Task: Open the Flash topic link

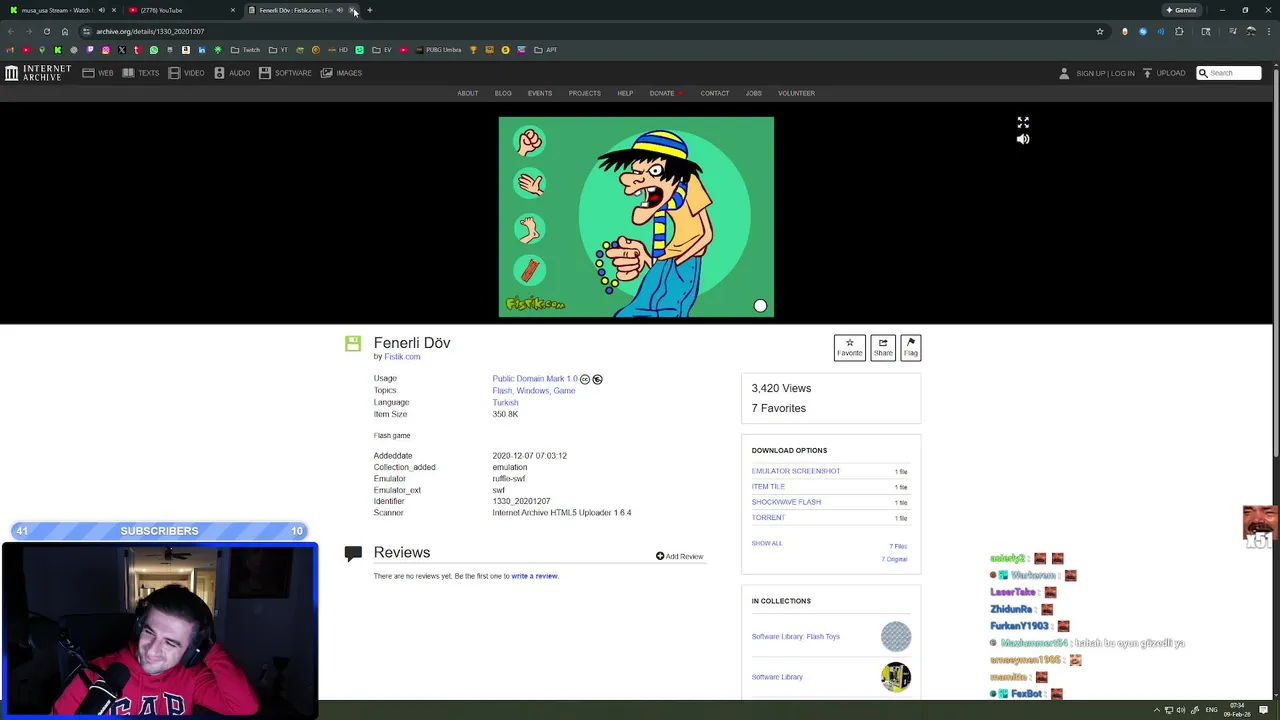Action: click(x=501, y=391)
